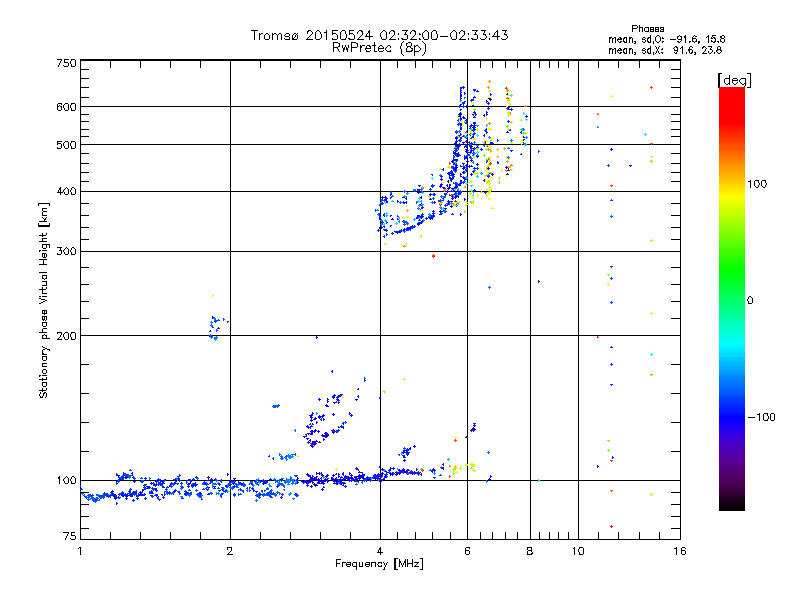Click the y-axis tick label '75'
The width and height of the screenshot is (800, 600).
(x=70, y=536)
